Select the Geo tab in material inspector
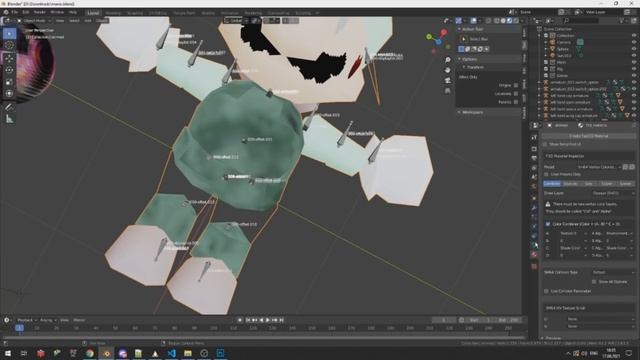Screen dimensions: 640x360 point(588,184)
